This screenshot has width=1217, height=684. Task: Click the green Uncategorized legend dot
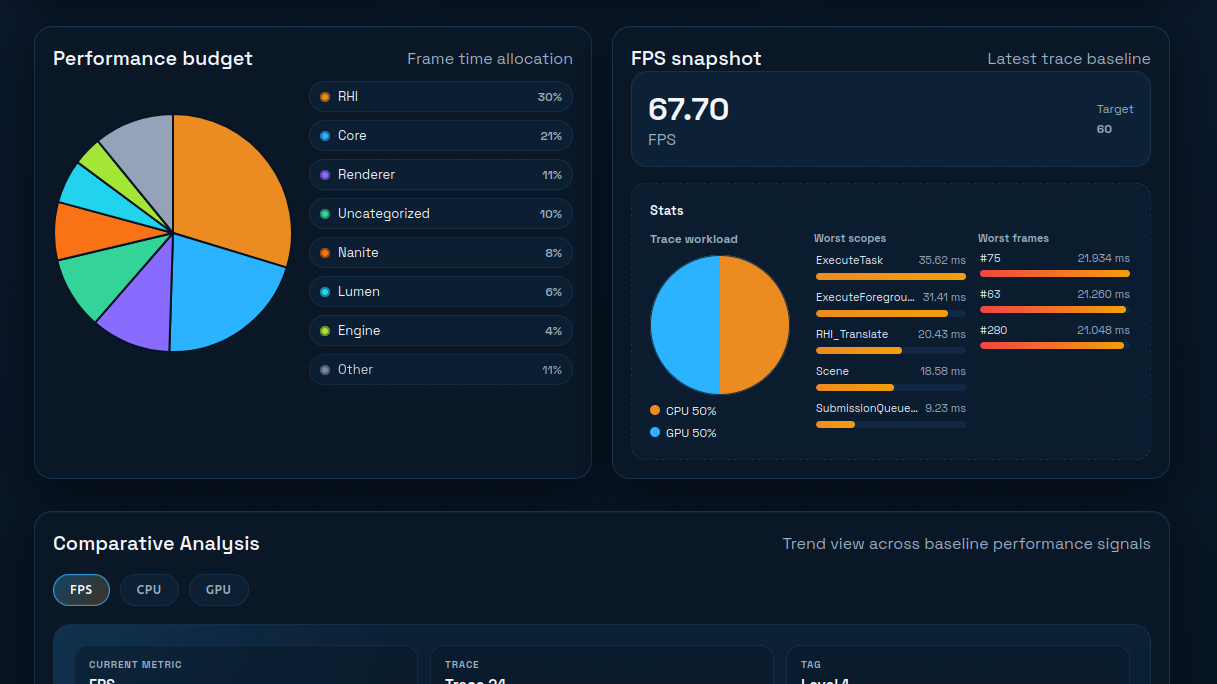[x=325, y=214]
